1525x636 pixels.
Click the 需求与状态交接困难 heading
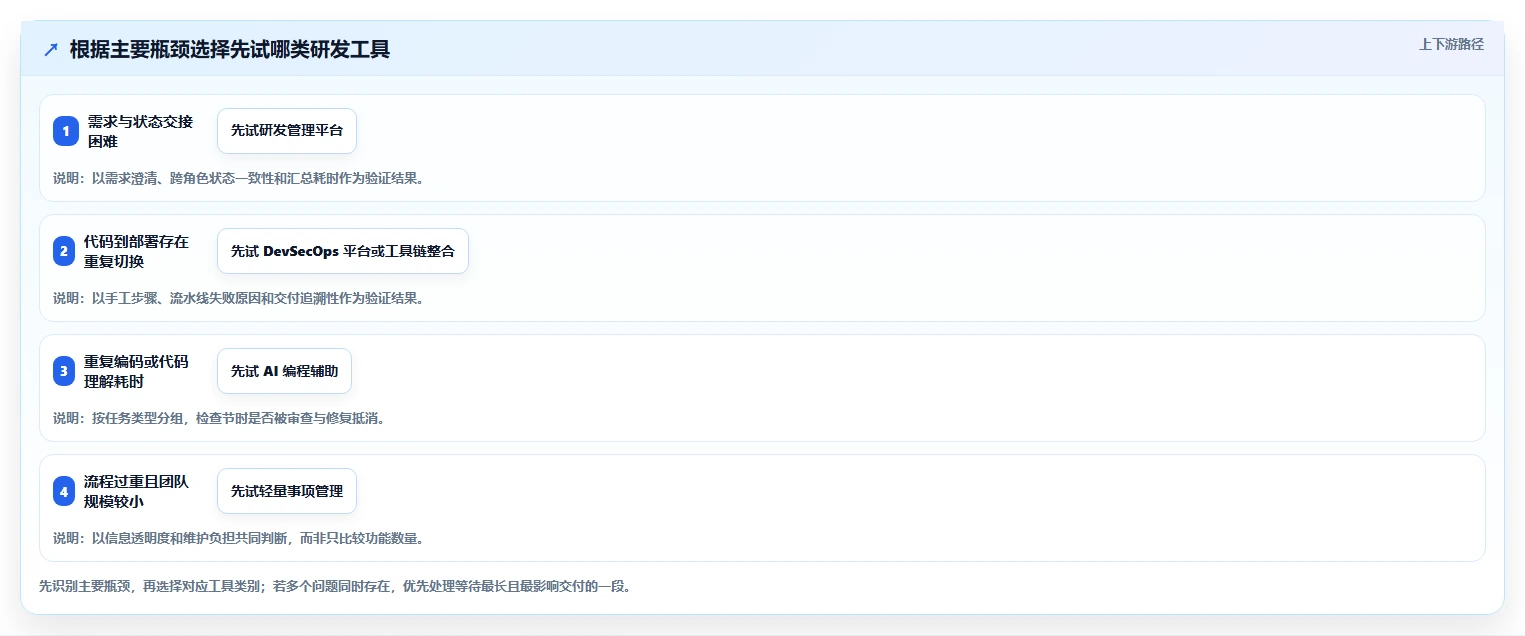pyautogui.click(x=141, y=131)
